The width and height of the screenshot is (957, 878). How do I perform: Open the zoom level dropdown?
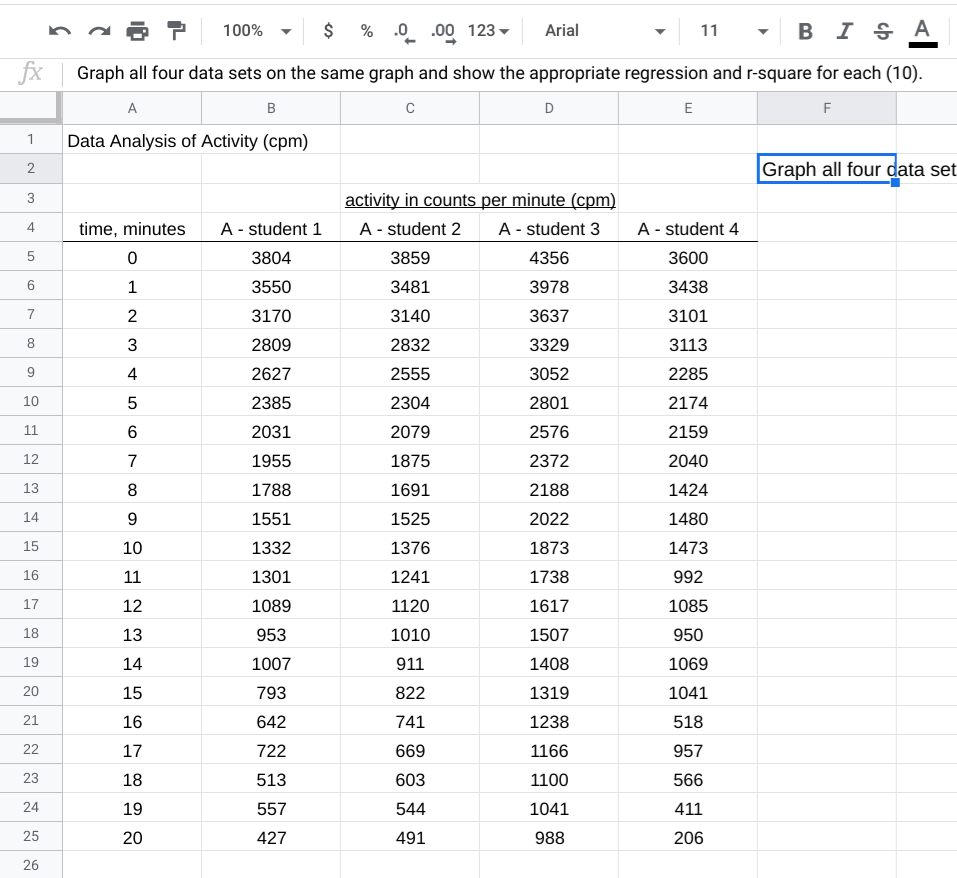(x=254, y=31)
